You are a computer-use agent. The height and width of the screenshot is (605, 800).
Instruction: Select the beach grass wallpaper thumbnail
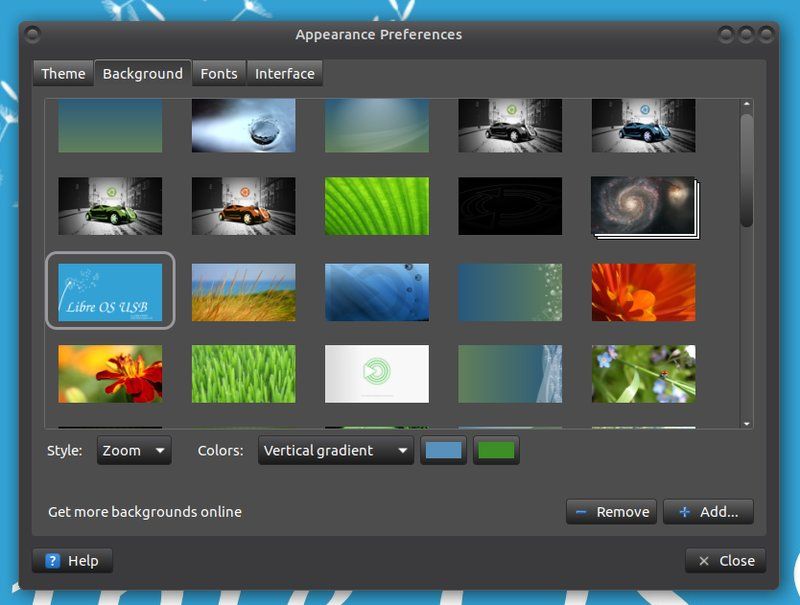point(243,291)
